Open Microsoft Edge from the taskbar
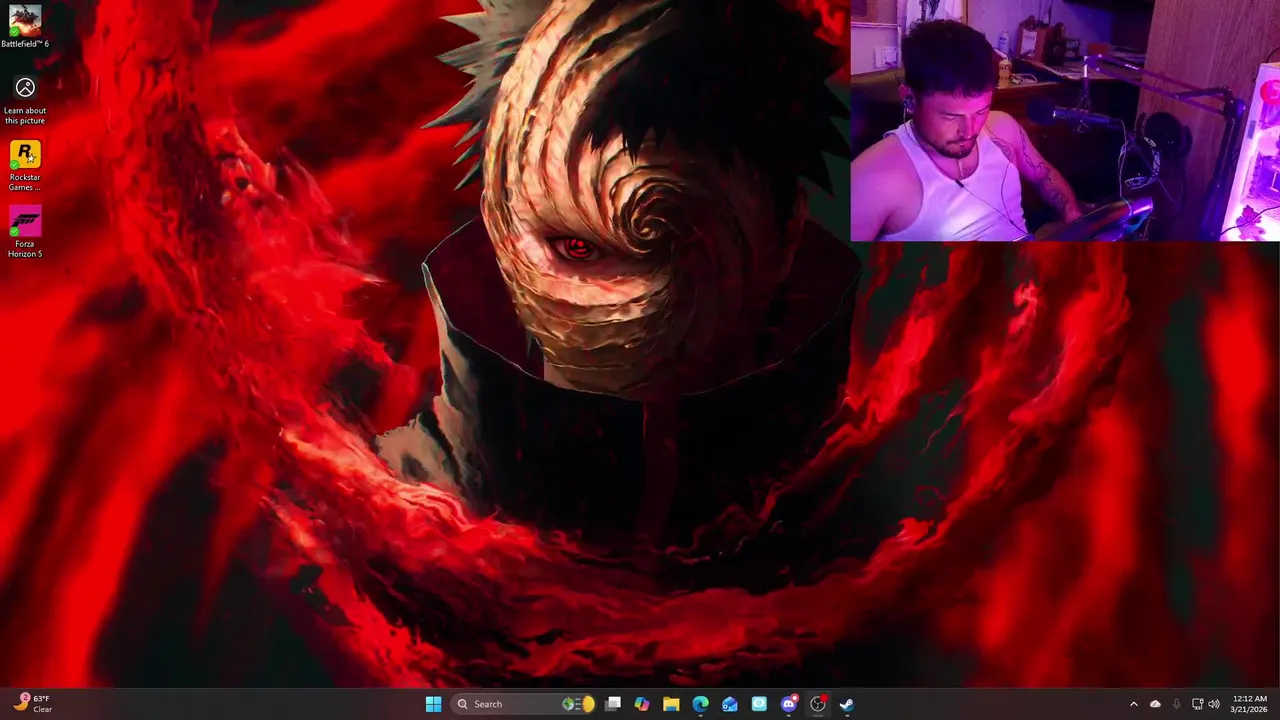The image size is (1280, 720). point(700,704)
